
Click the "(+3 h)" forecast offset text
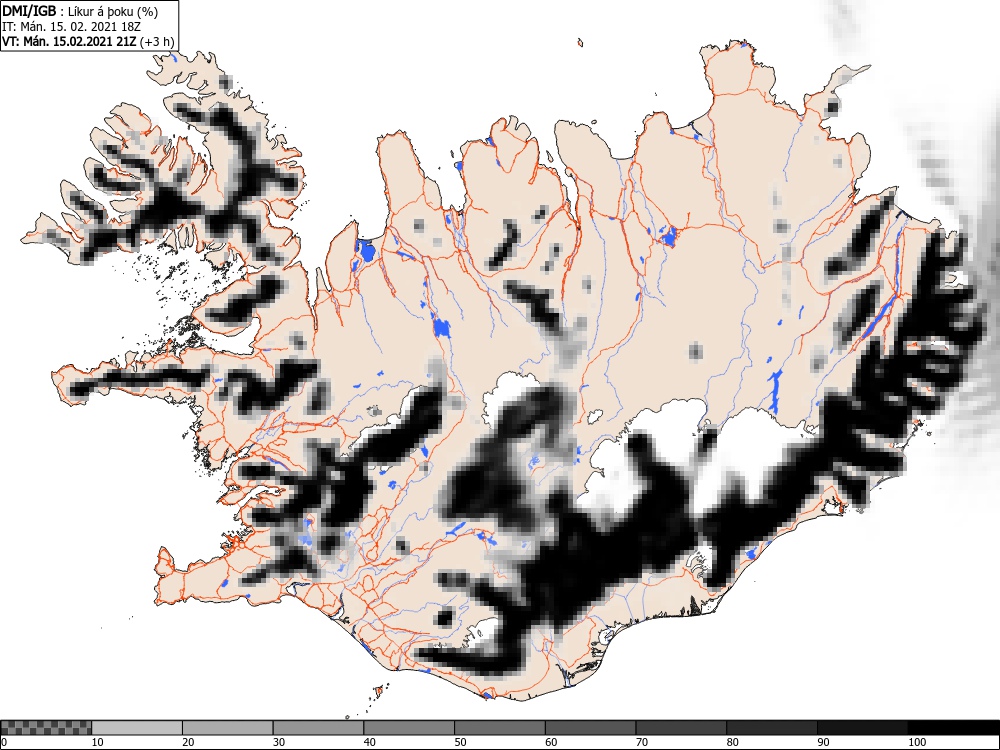point(156,42)
